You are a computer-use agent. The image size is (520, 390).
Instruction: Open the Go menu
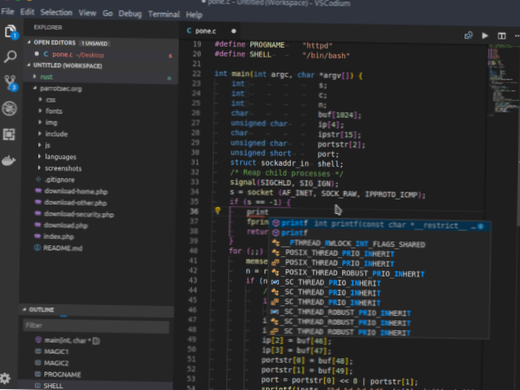107,13
